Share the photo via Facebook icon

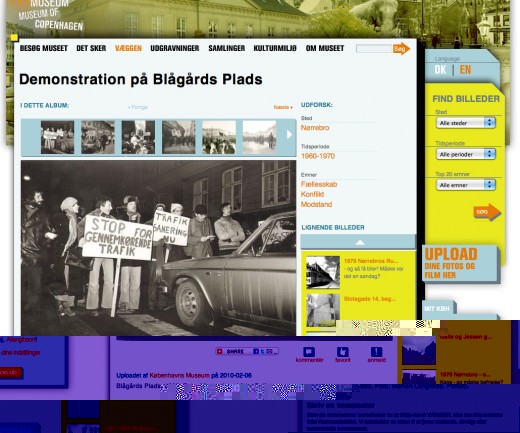tap(256, 351)
